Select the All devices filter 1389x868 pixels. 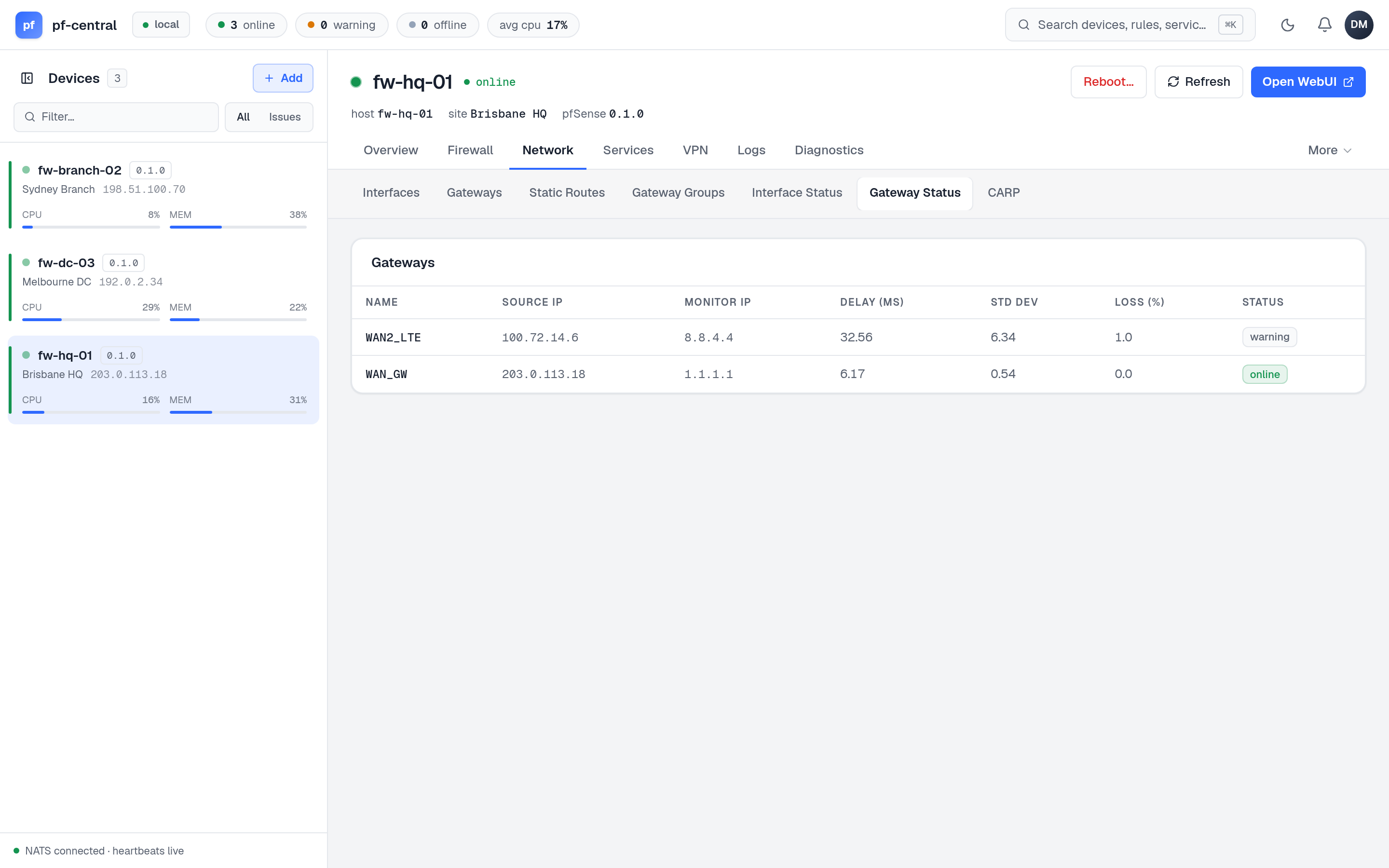click(x=244, y=117)
